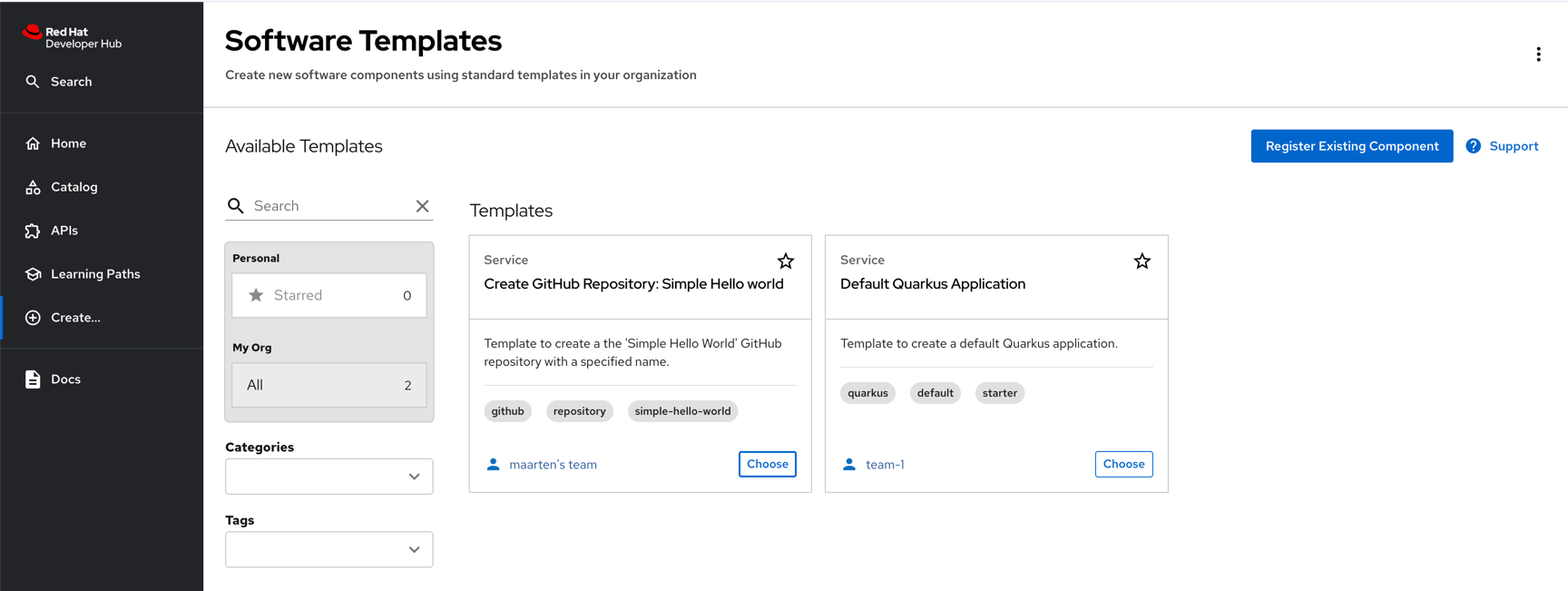1568x591 pixels.
Task: Select the All filter under My Org
Action: [x=329, y=385]
